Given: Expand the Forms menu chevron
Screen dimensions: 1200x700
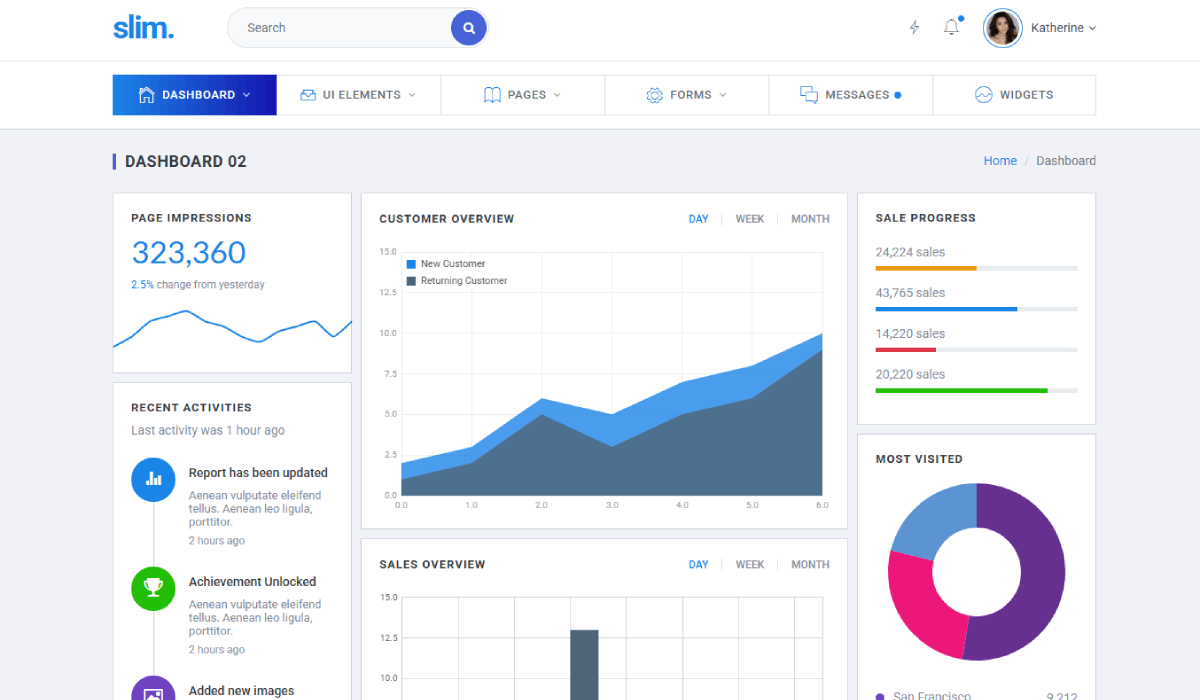Looking at the screenshot, I should (723, 95).
